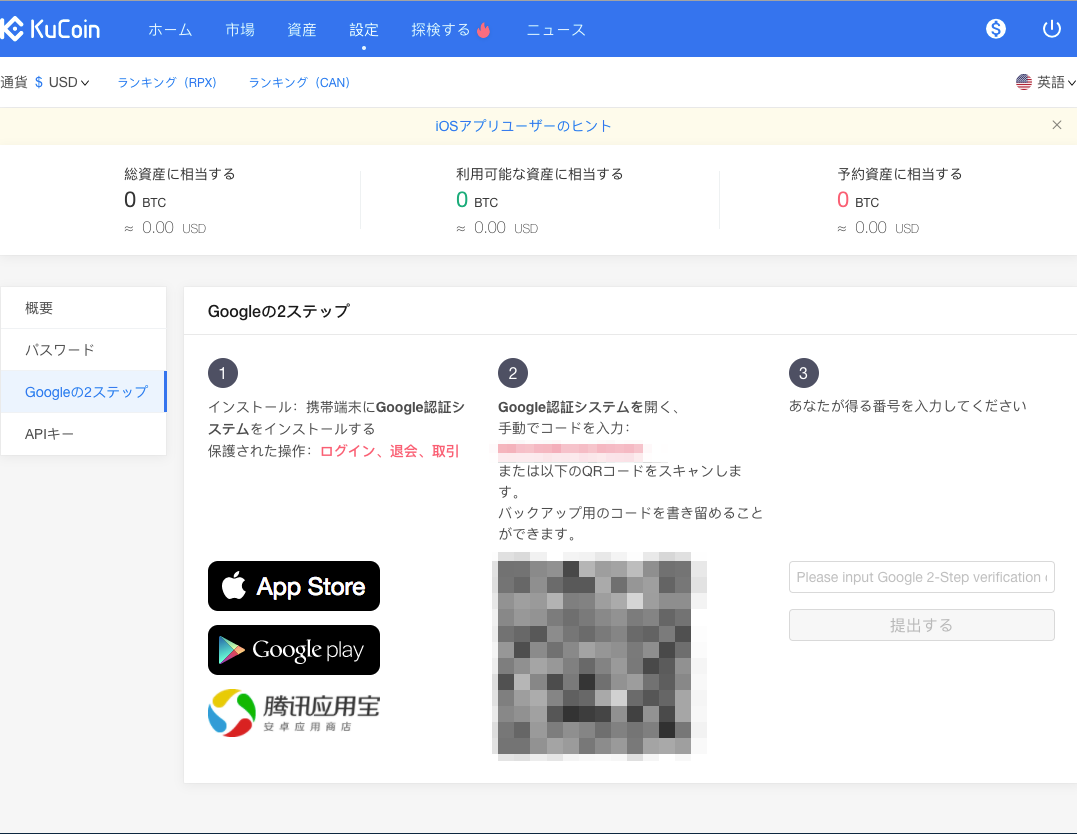Click the blurred manual code text
1077x834 pixels.
pyautogui.click(x=570, y=451)
